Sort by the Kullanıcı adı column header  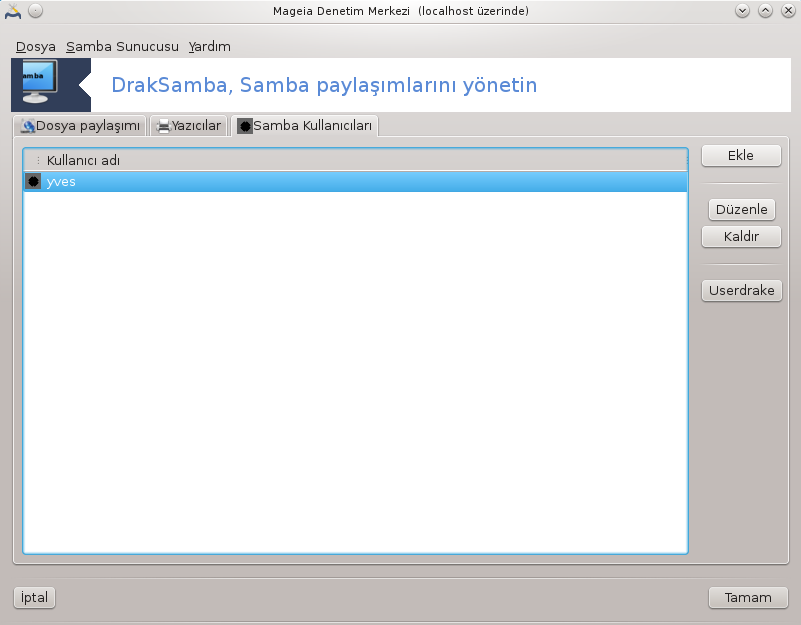pyautogui.click(x=356, y=160)
